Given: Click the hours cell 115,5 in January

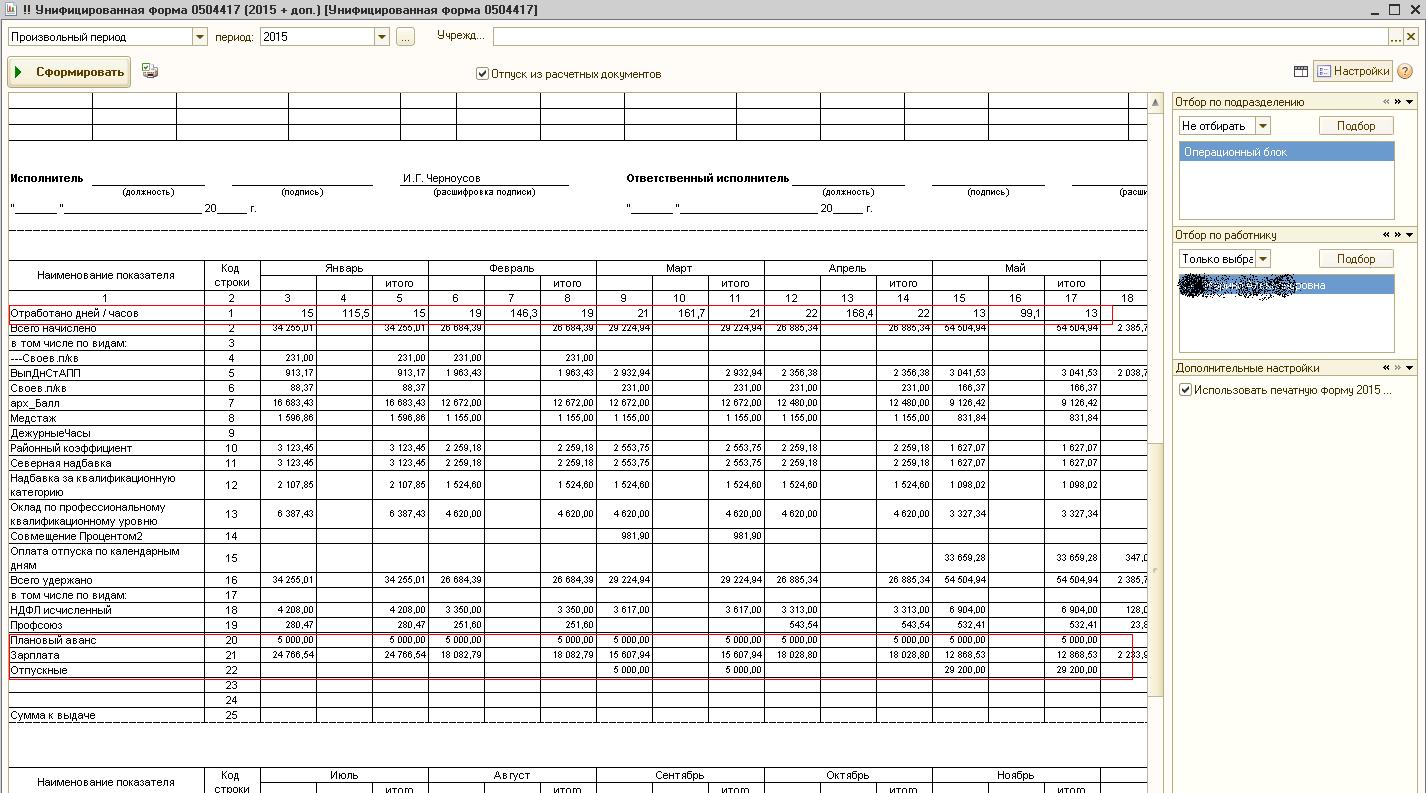Looking at the screenshot, I should [x=344, y=313].
